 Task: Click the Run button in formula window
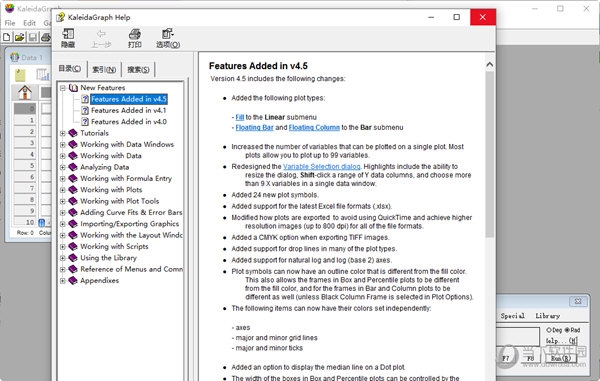pyautogui.click(x=561, y=358)
